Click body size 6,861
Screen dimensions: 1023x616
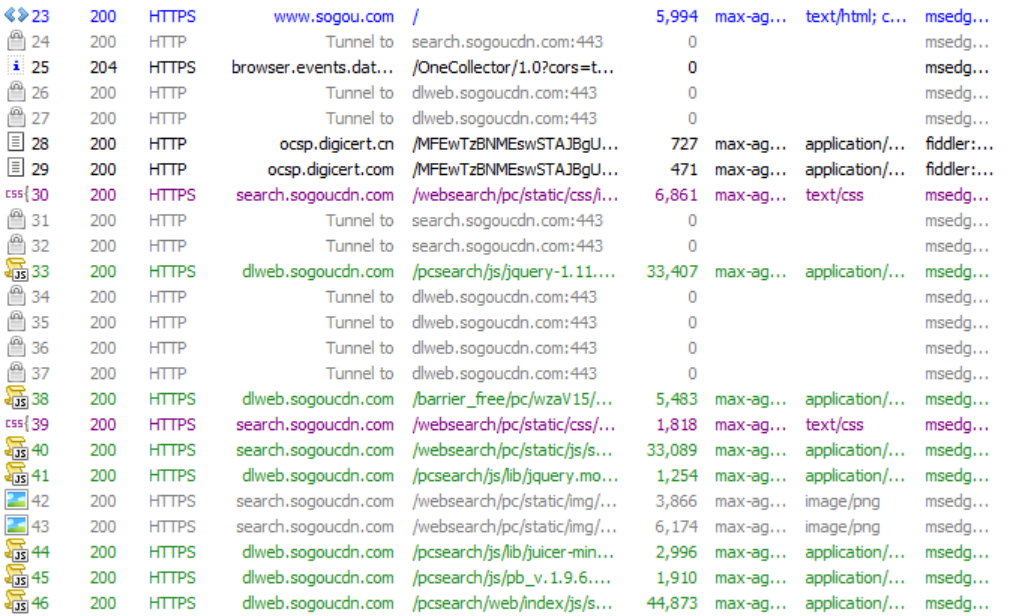(x=677, y=194)
